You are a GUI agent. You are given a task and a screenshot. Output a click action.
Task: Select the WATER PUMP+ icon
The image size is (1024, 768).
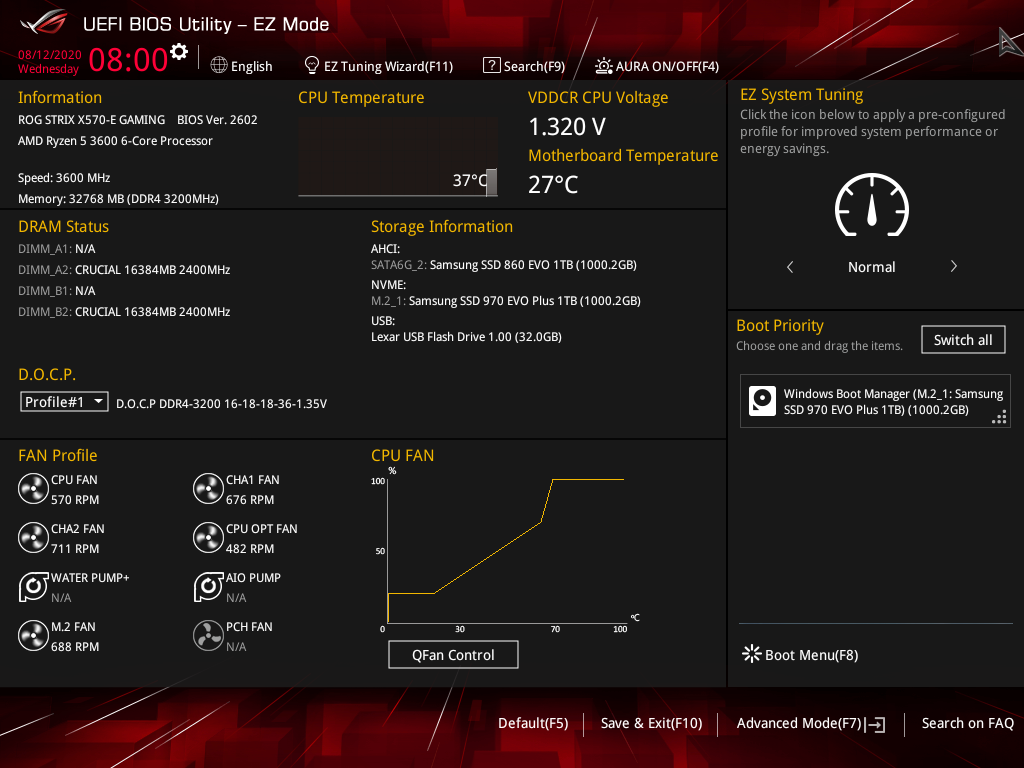click(33, 586)
